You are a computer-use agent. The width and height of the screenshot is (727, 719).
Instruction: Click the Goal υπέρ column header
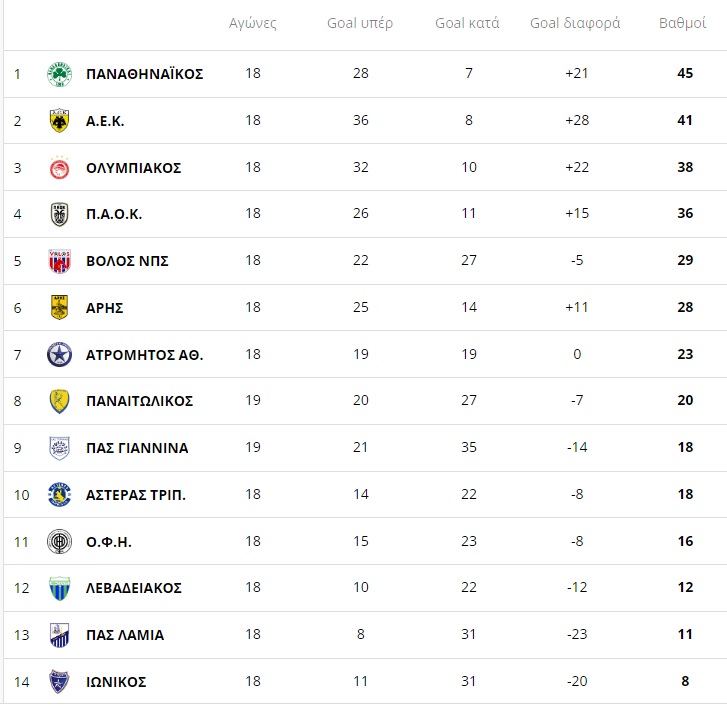coord(360,23)
